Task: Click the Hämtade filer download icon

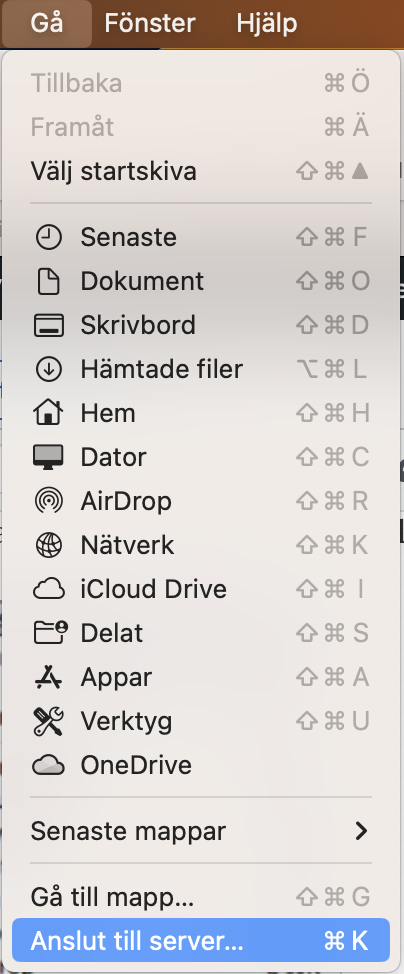Action: coord(48,370)
